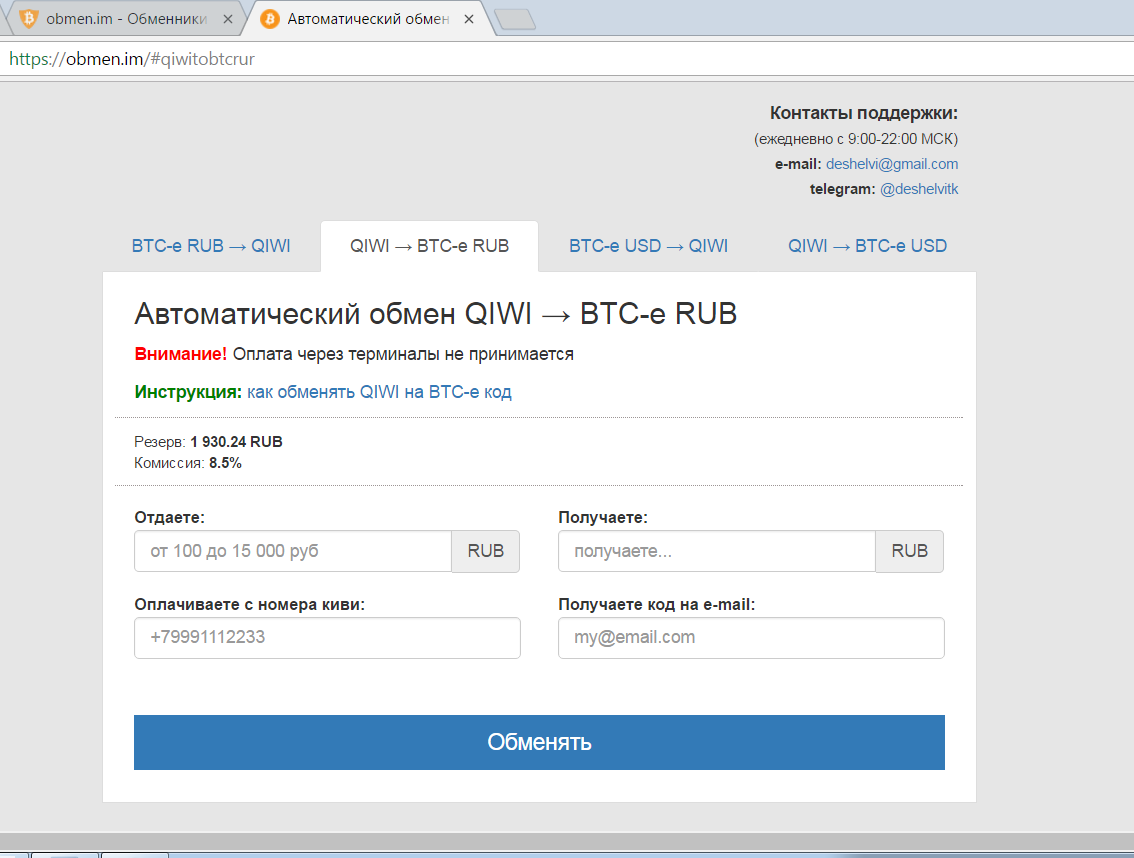Focus the e-mail field for receiving code
This screenshot has width=1134, height=858.
(x=751, y=638)
